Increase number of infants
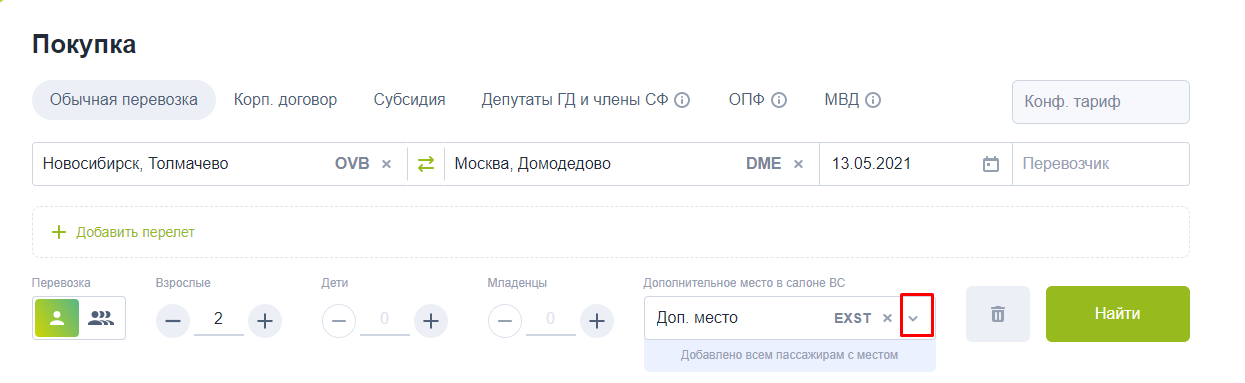This screenshot has height=383, width=1245. [597, 321]
